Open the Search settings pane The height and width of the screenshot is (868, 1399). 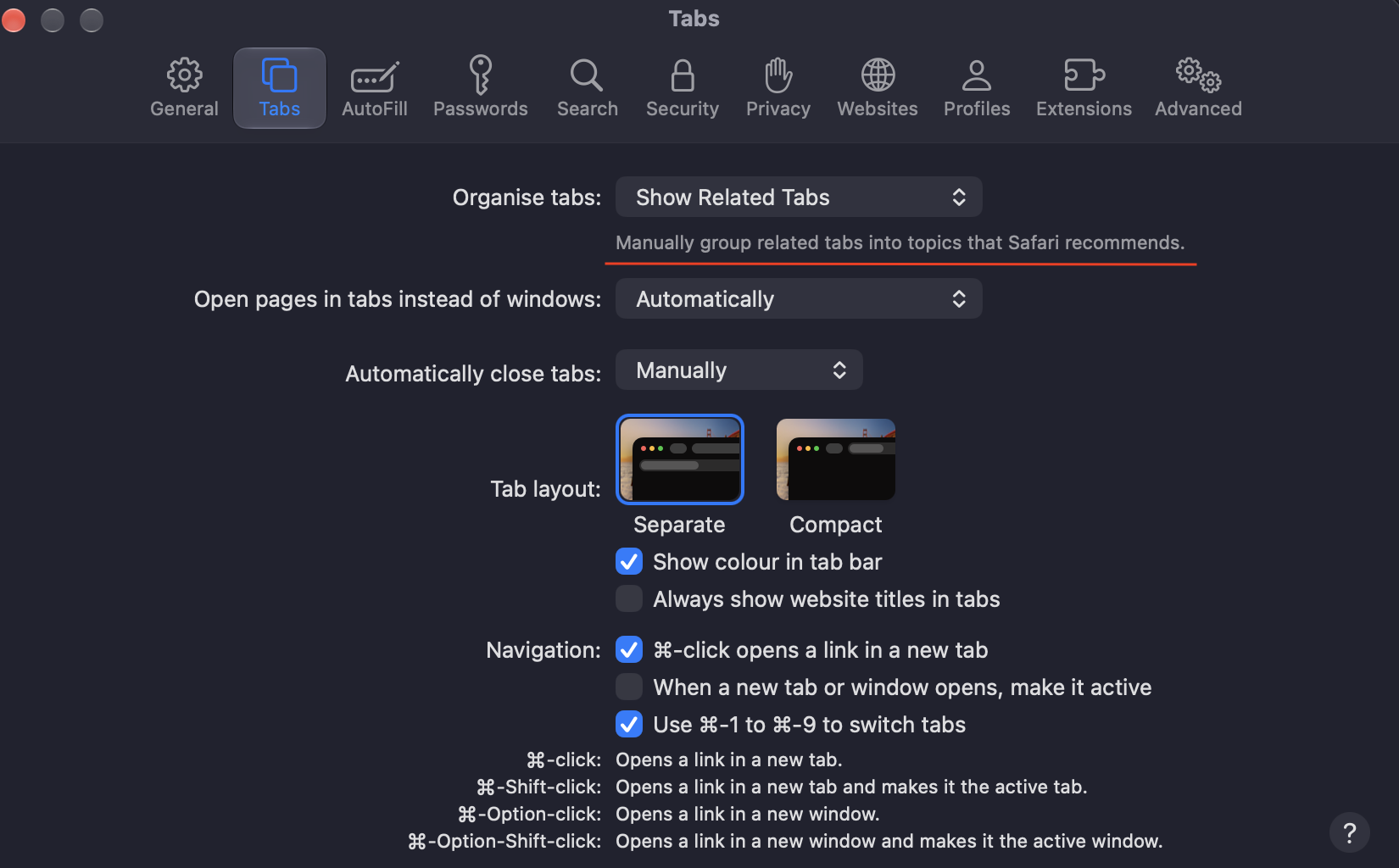coord(587,88)
